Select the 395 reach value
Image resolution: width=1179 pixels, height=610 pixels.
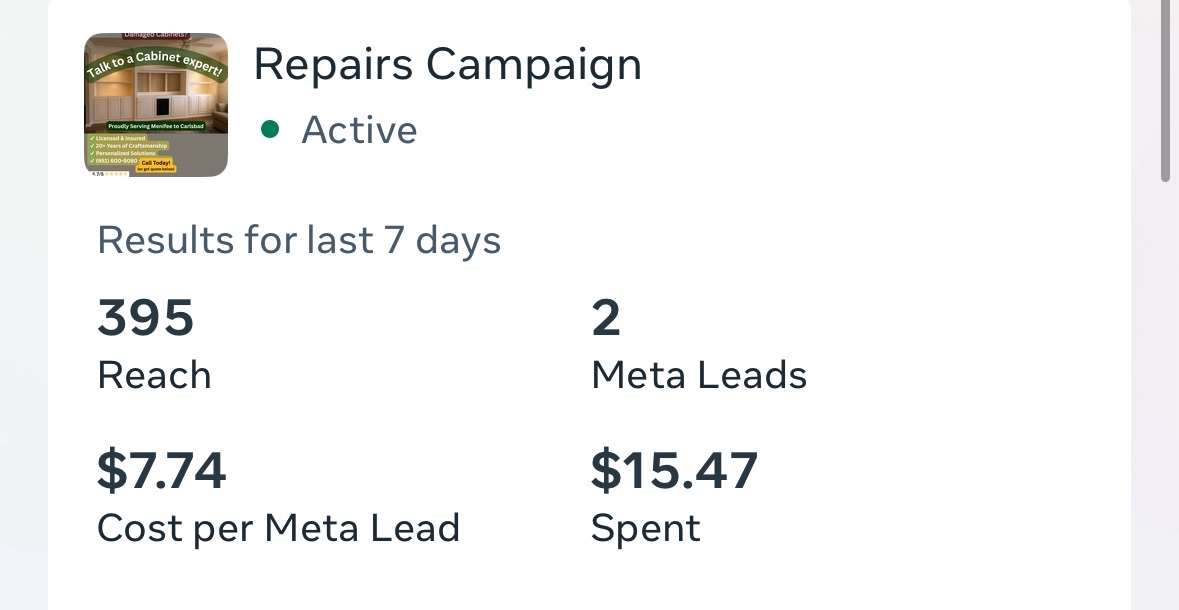click(x=146, y=317)
